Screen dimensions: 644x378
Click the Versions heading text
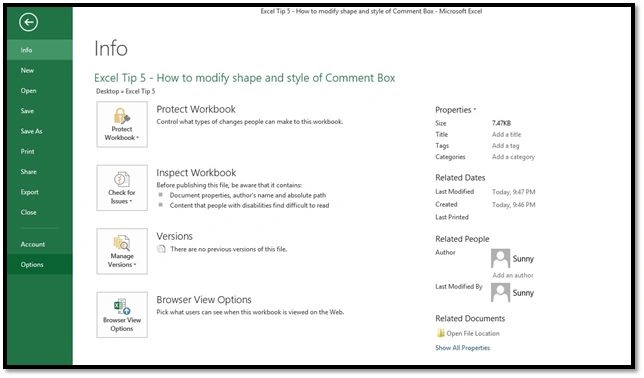click(x=174, y=236)
